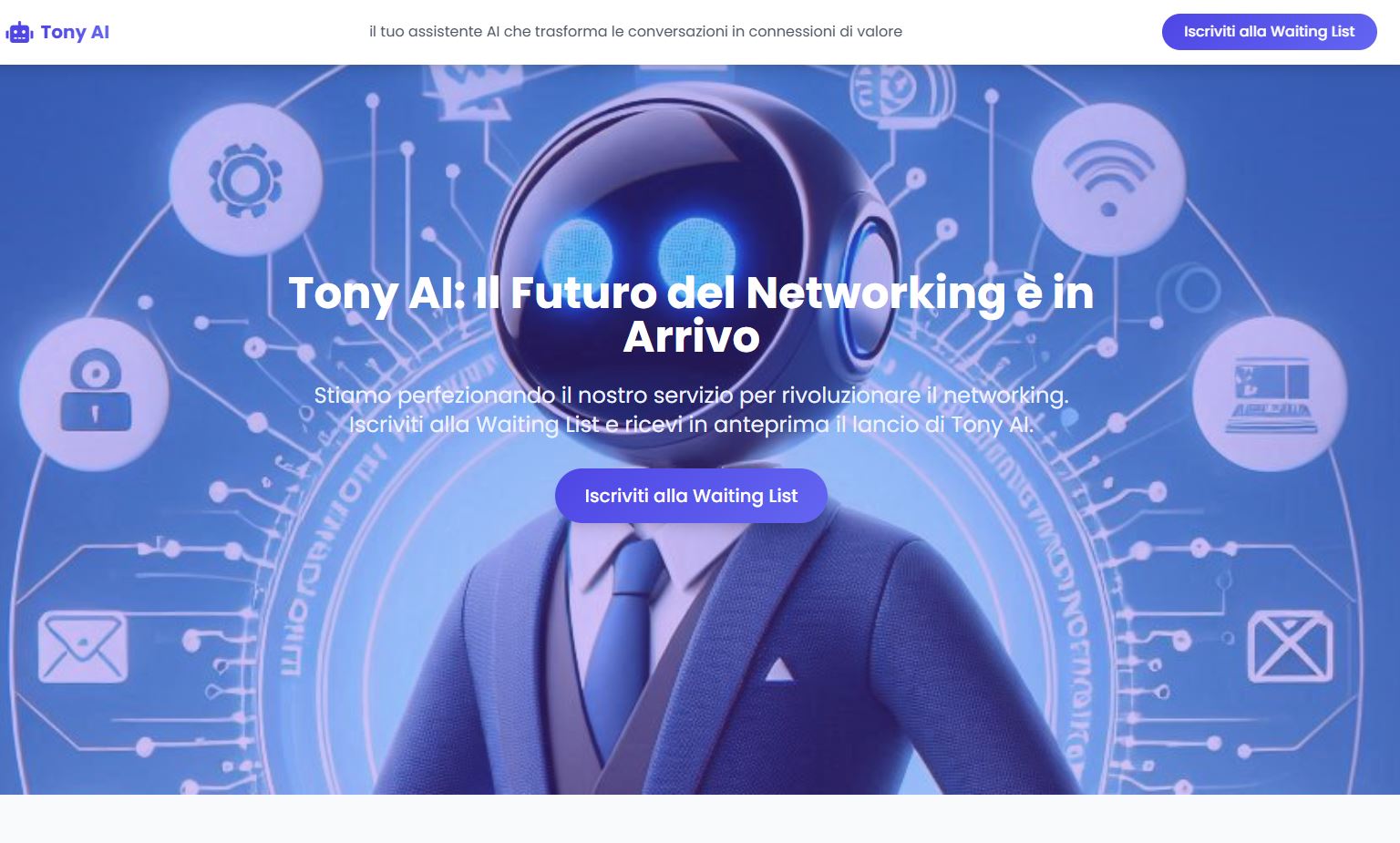Viewport: 1400px width, 843px height.
Task: Click the crossed-out envelope icon
Action: (1291, 647)
